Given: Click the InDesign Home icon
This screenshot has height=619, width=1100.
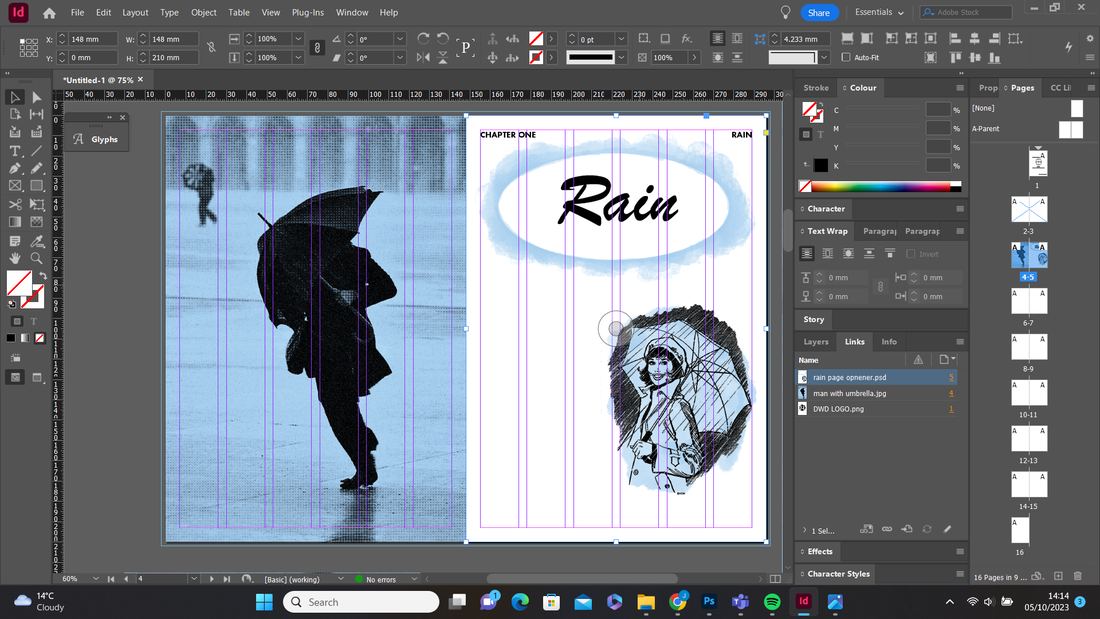Looking at the screenshot, I should tap(49, 13).
